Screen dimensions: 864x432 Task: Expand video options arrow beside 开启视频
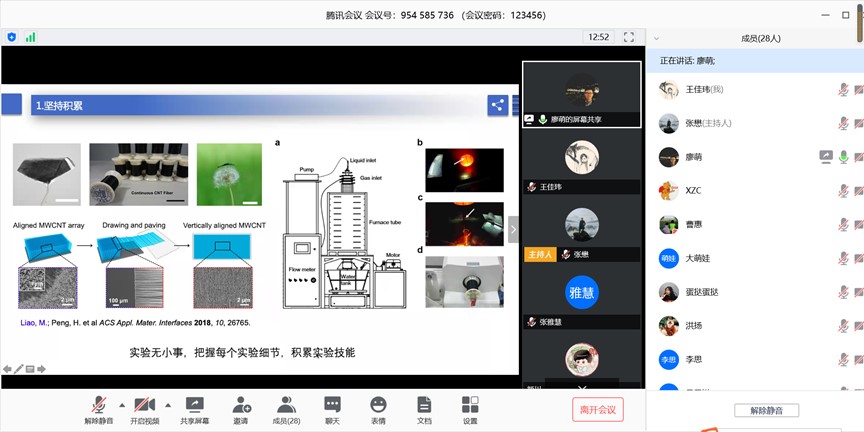[168, 405]
